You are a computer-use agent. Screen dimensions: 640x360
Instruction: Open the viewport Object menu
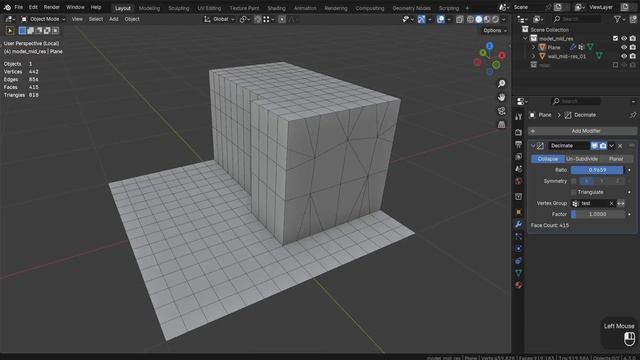(132, 19)
